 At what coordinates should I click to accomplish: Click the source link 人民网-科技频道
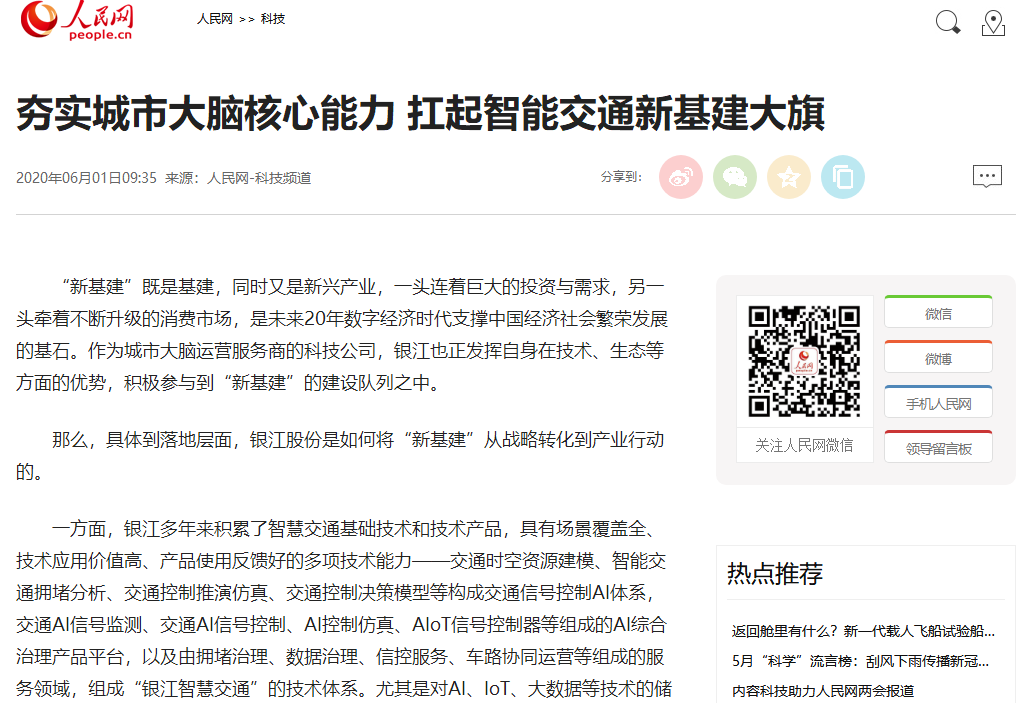click(x=259, y=178)
